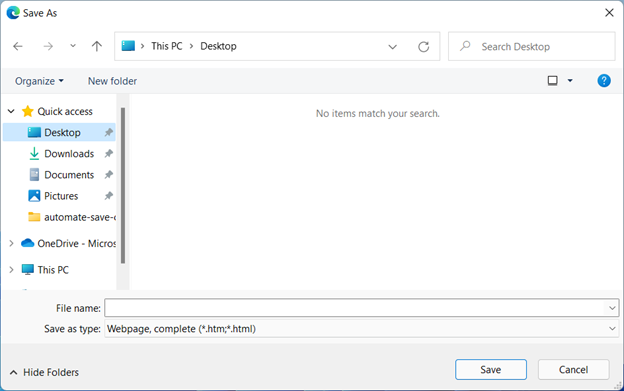Click the Downloads arrow icon
The image size is (624, 391).
pos(34,154)
